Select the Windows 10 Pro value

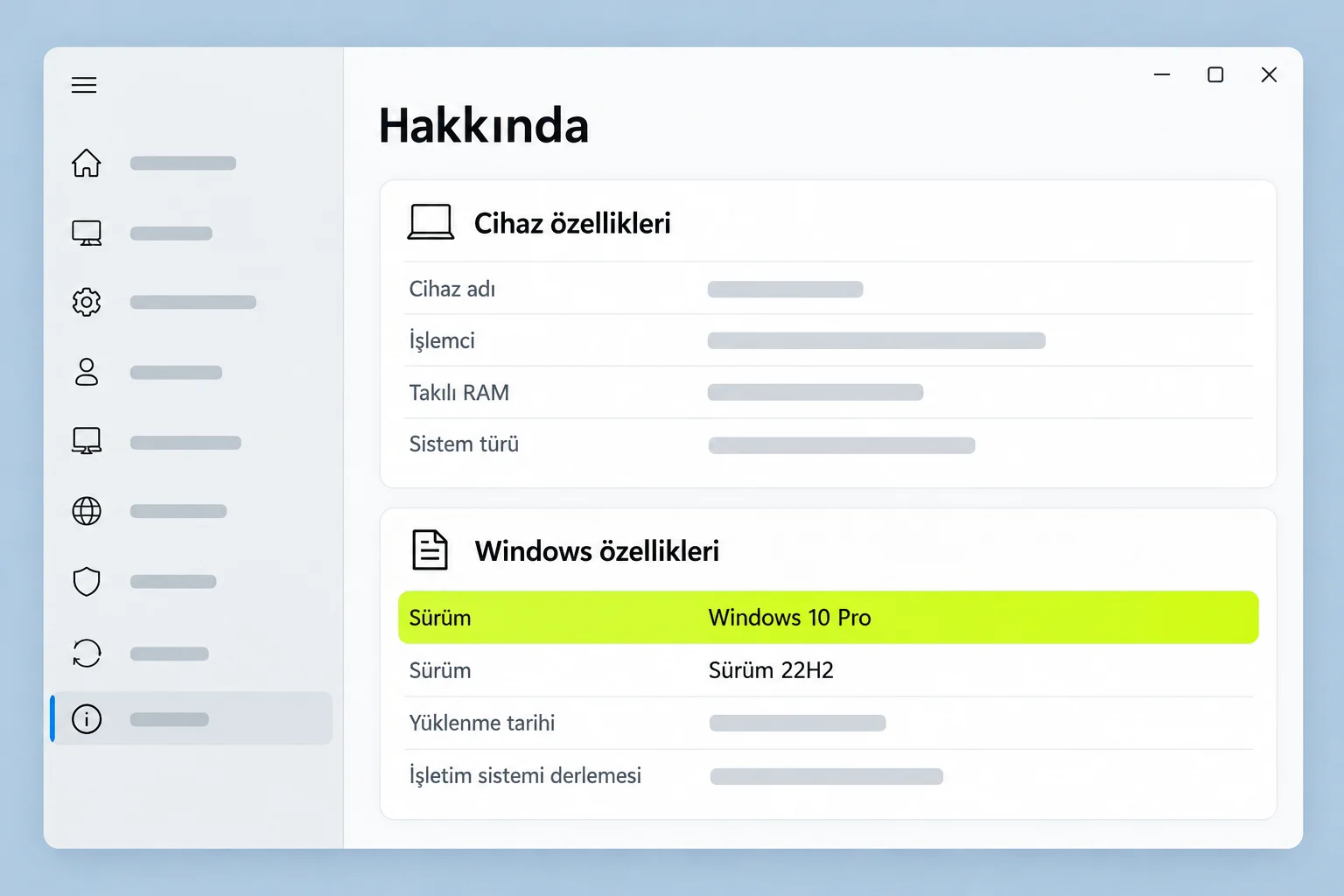click(x=790, y=618)
